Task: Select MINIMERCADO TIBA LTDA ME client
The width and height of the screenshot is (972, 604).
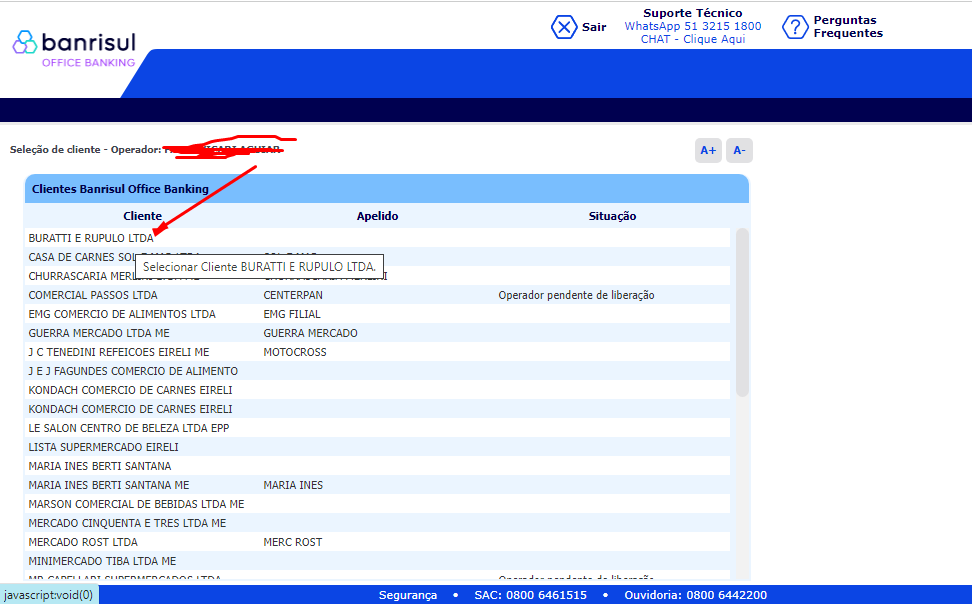Action: 102,562
